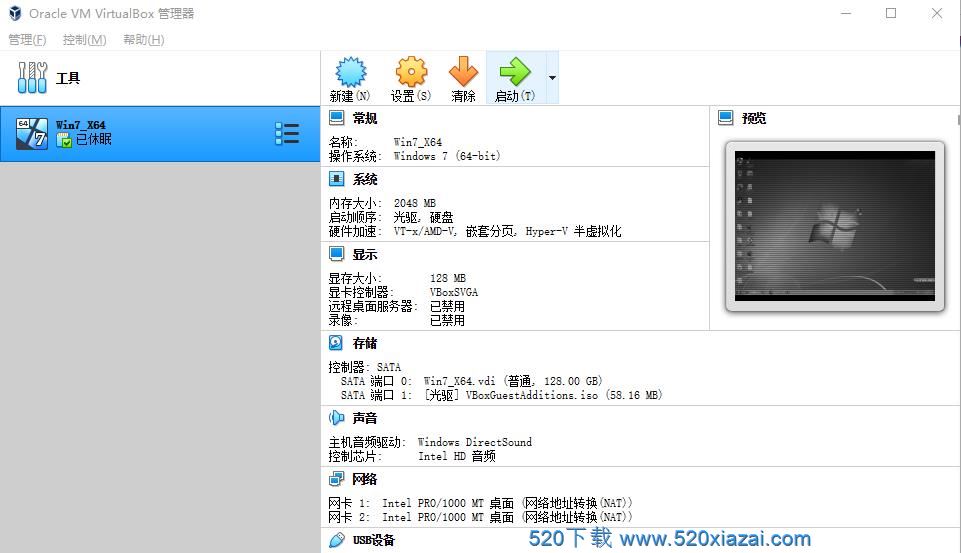The width and height of the screenshot is (961, 553).
Task: Minimize the VirtualBox Manager window
Action: point(846,13)
